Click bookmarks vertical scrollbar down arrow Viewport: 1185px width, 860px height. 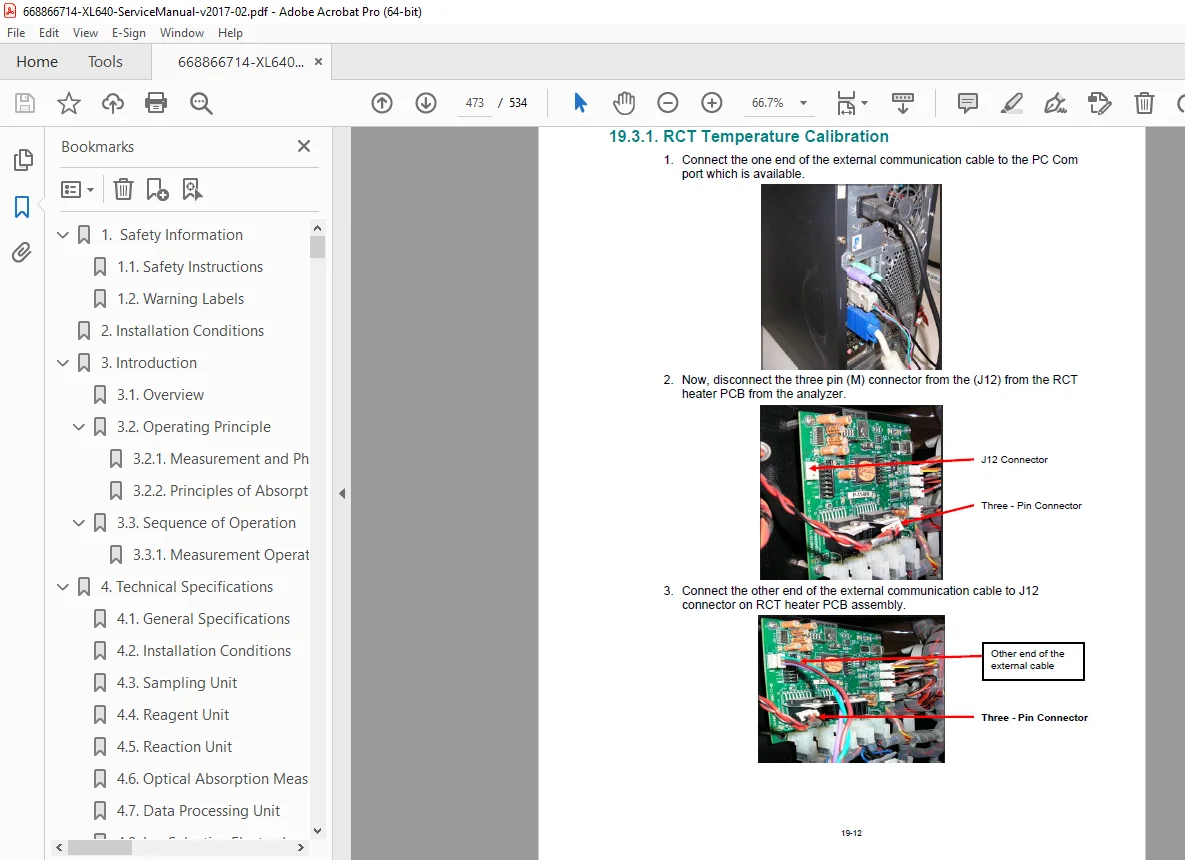317,831
